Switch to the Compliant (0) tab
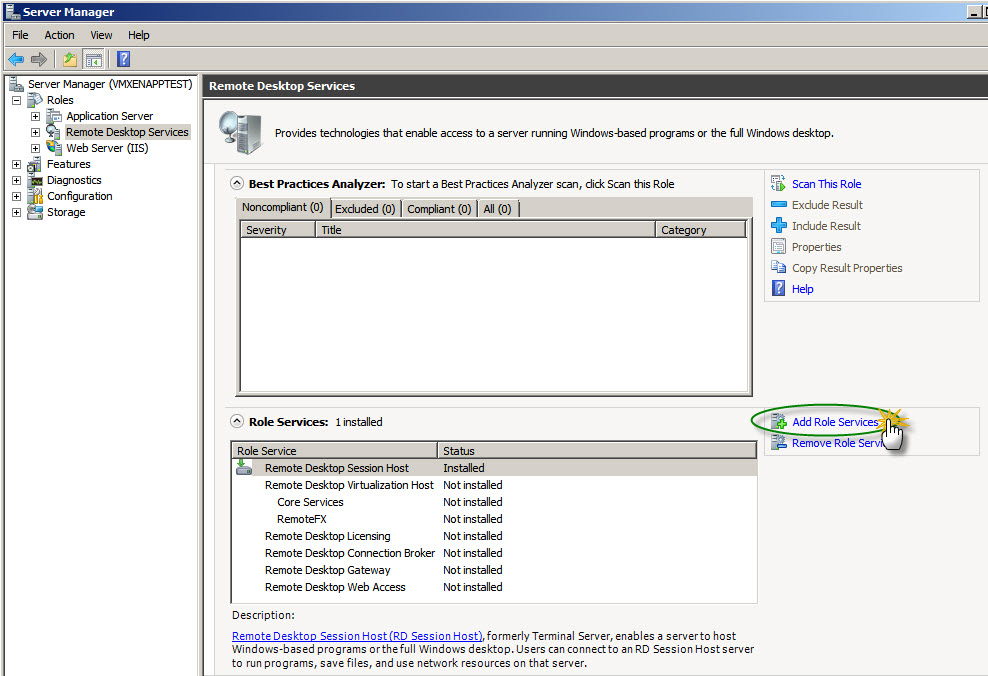This screenshot has width=988, height=676. tap(439, 209)
